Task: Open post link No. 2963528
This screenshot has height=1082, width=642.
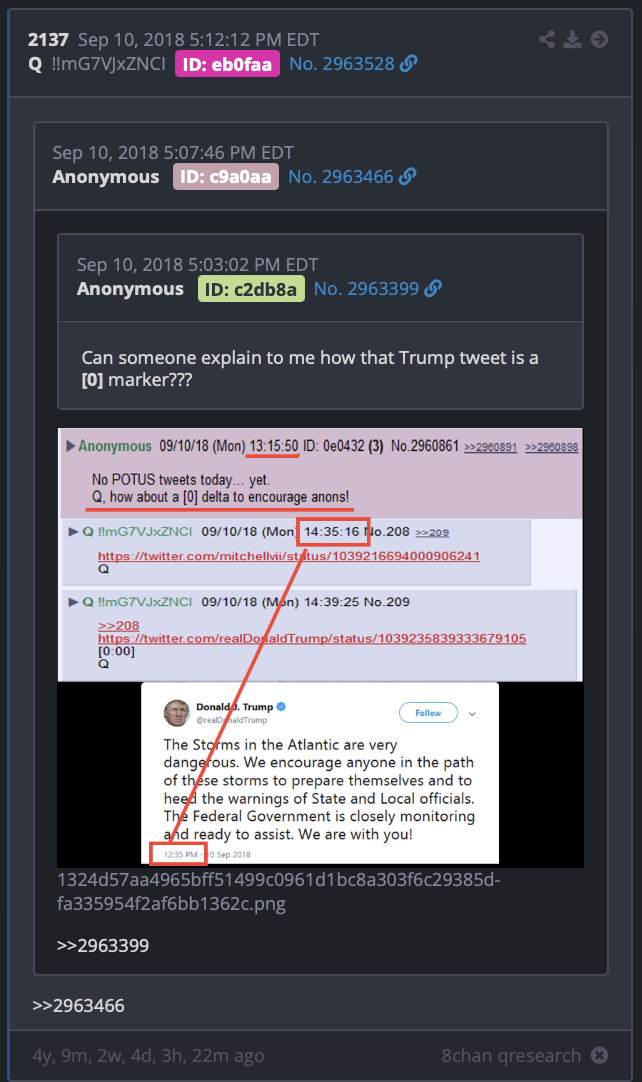Action: pyautogui.click(x=342, y=63)
